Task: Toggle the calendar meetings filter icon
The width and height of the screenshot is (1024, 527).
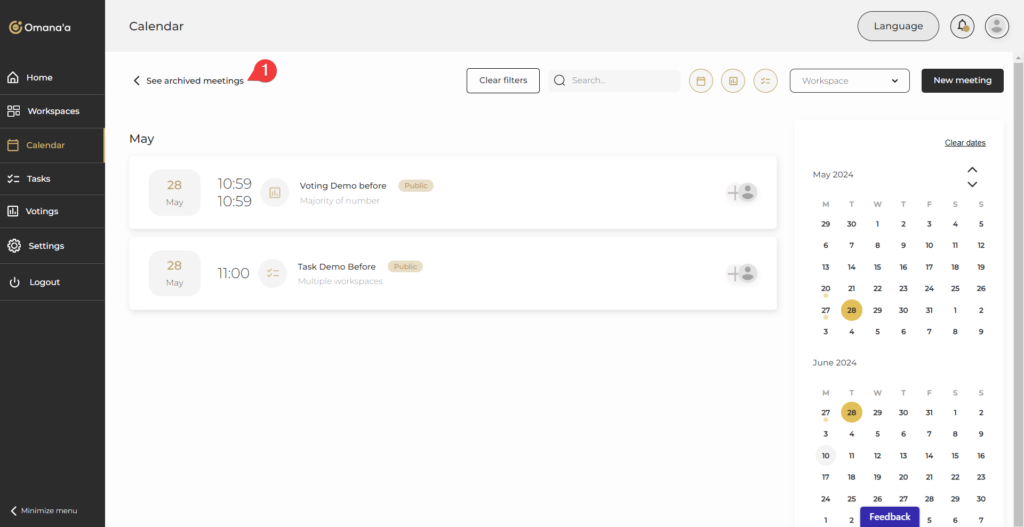Action: (701, 81)
